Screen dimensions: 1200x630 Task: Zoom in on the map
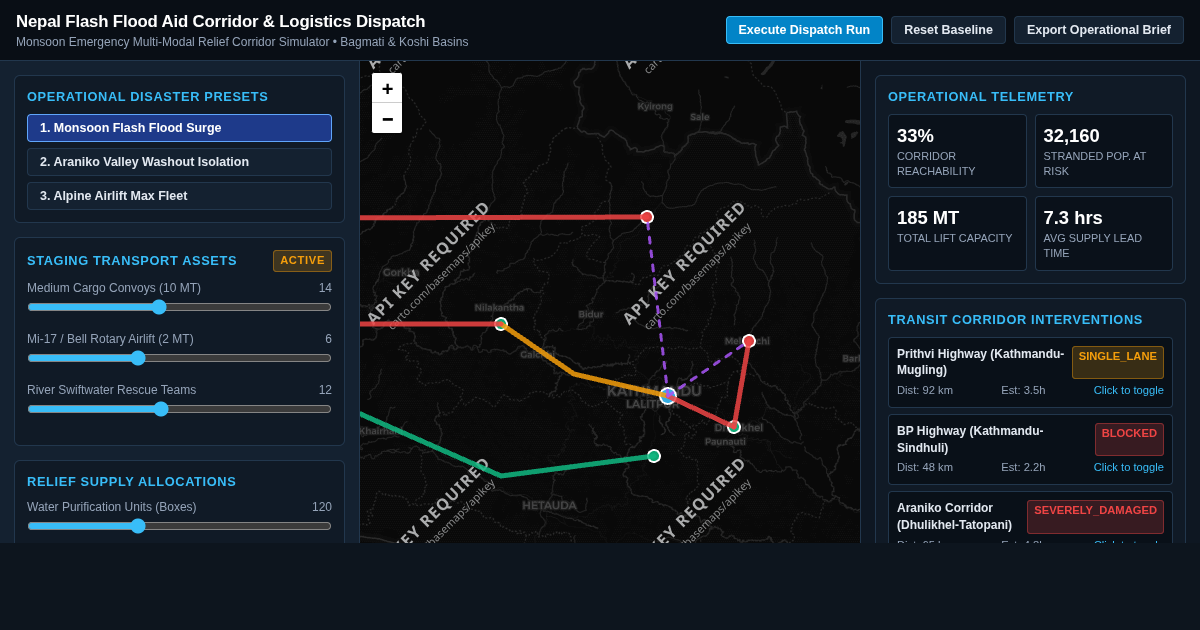pos(387,88)
